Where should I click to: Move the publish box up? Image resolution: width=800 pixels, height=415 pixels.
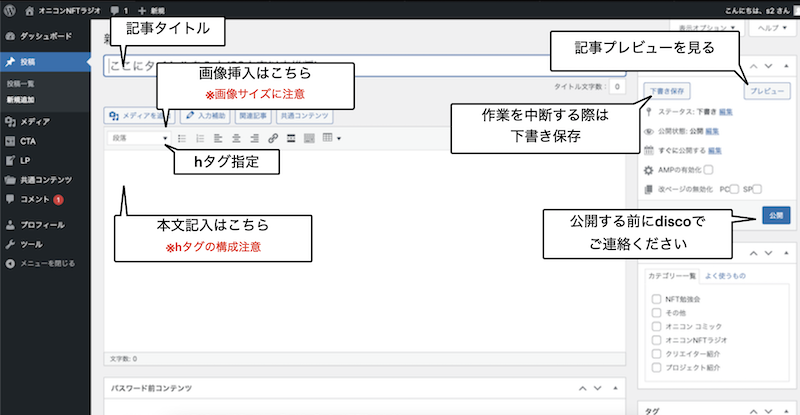[x=754, y=66]
